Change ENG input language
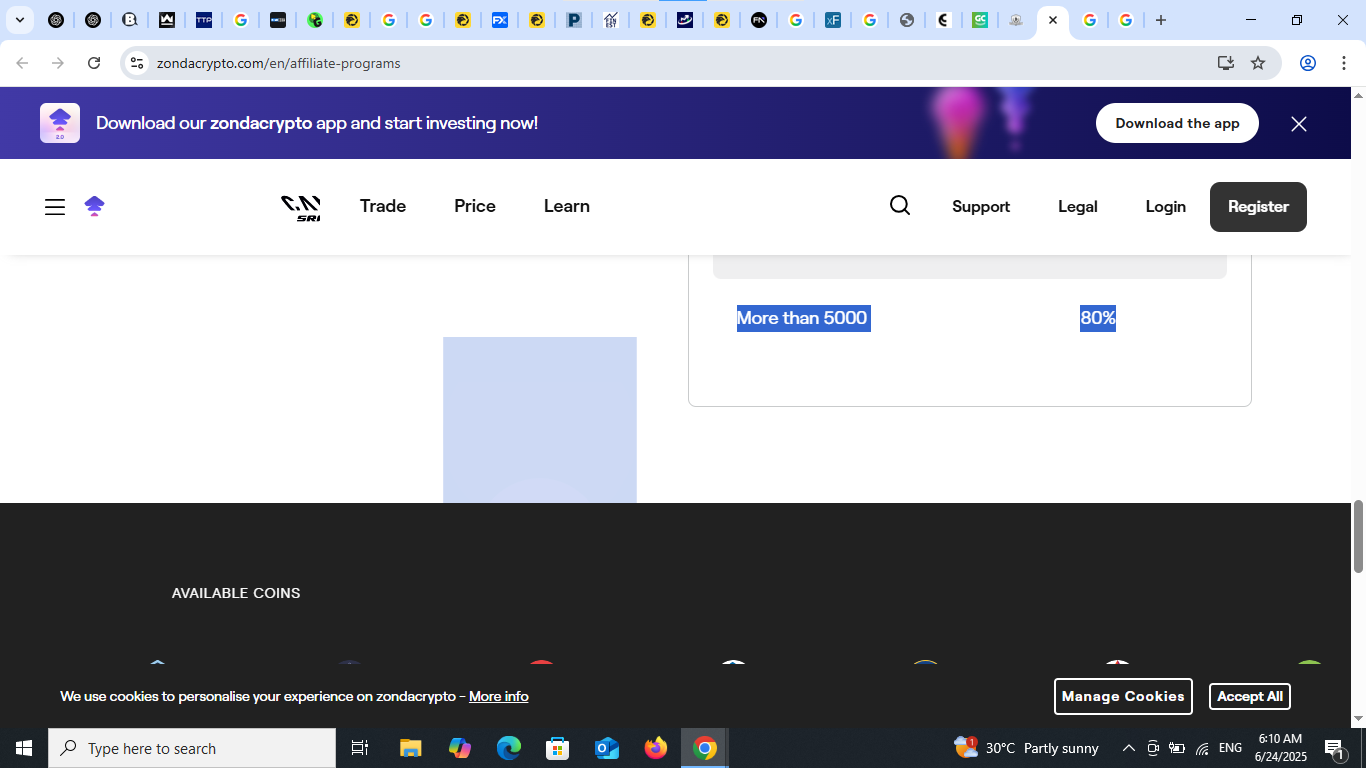The height and width of the screenshot is (768, 1366). coord(1231,748)
